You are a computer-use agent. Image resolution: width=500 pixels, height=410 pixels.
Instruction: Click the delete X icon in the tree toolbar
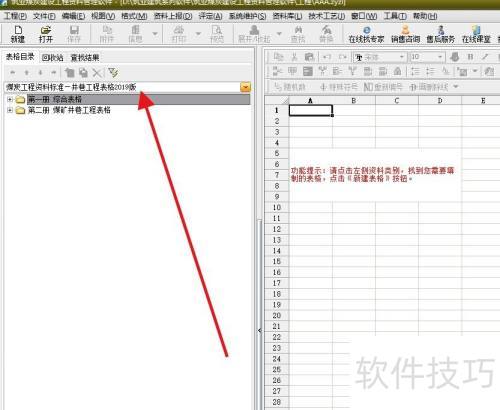(x=97, y=72)
